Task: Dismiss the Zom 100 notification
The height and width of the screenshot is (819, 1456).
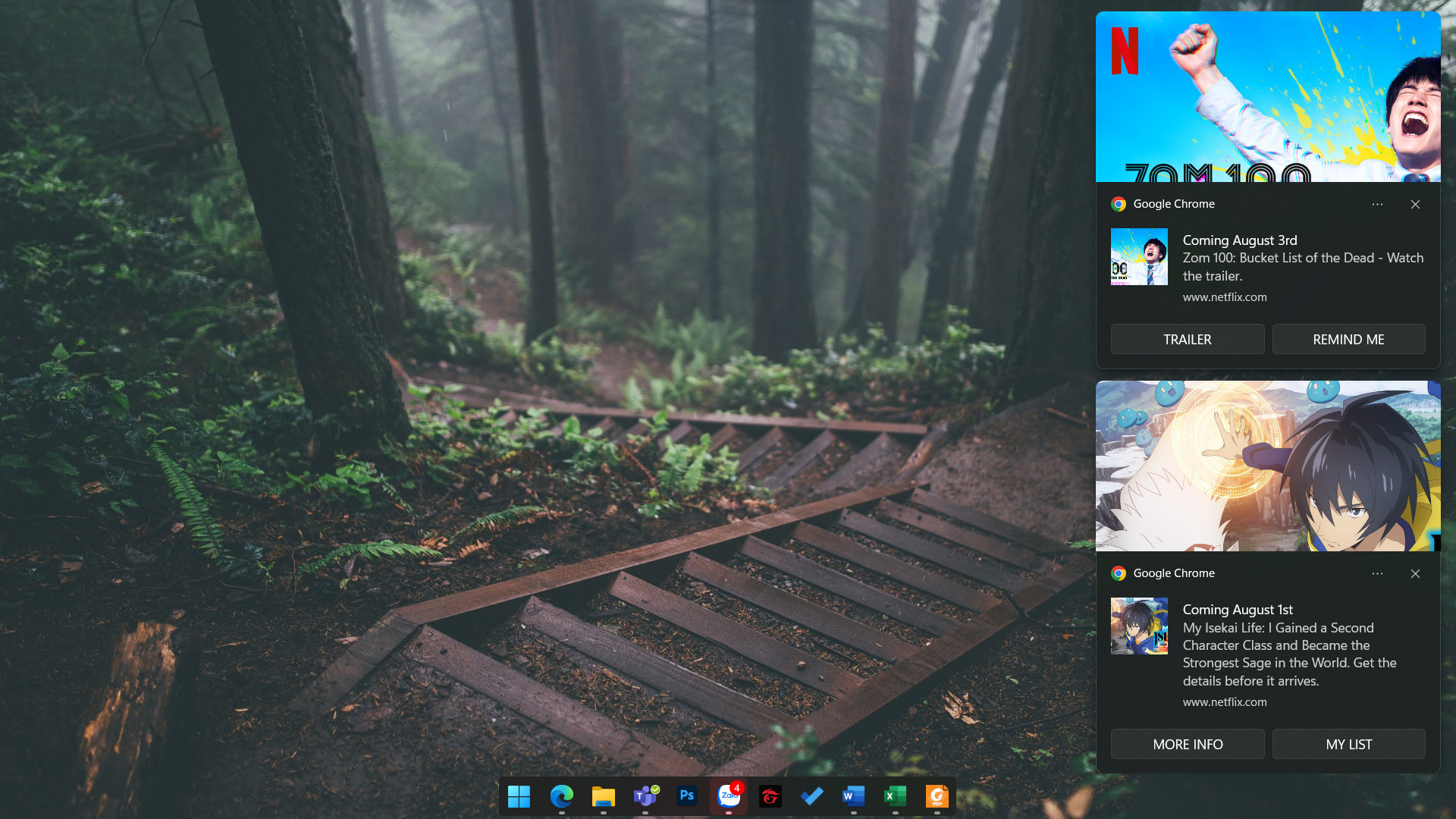Action: (x=1415, y=205)
